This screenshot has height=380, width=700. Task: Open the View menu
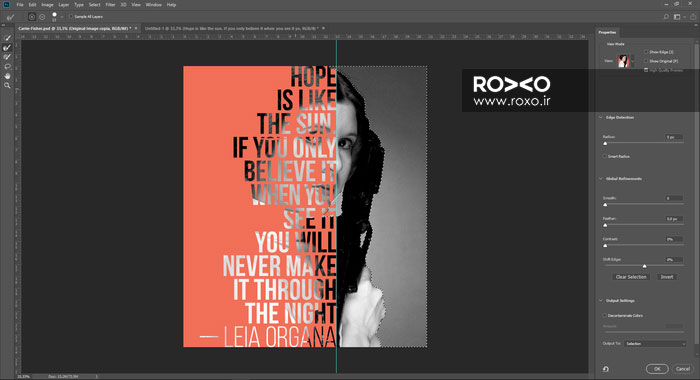[136, 5]
